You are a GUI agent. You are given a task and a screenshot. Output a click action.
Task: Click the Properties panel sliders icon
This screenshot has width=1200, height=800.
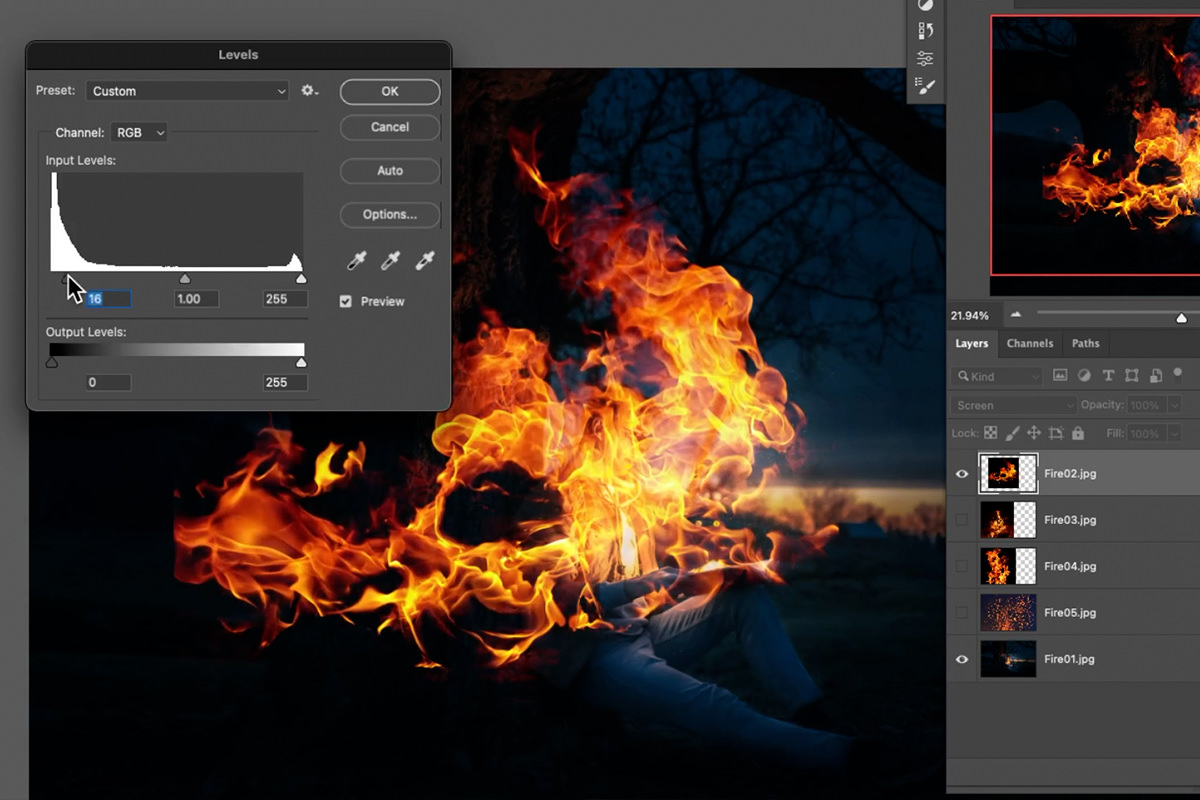click(x=925, y=58)
